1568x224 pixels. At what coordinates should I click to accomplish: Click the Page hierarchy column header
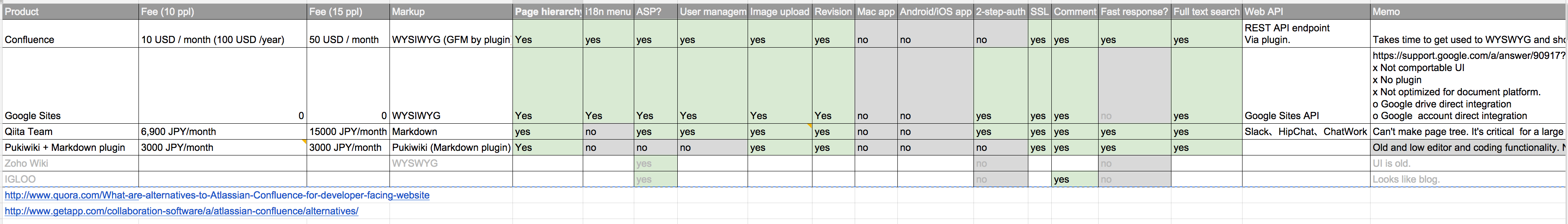click(548, 12)
